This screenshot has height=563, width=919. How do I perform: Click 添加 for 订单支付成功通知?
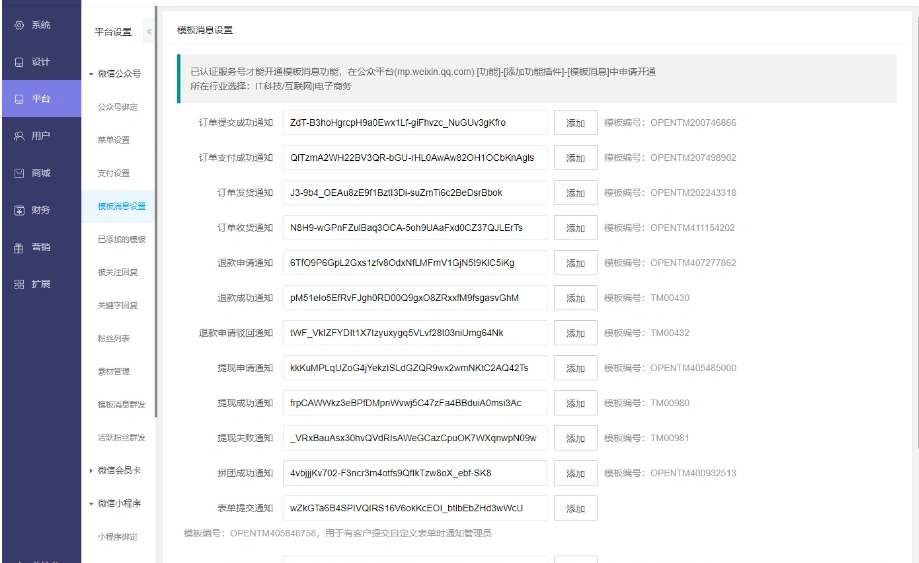click(576, 158)
